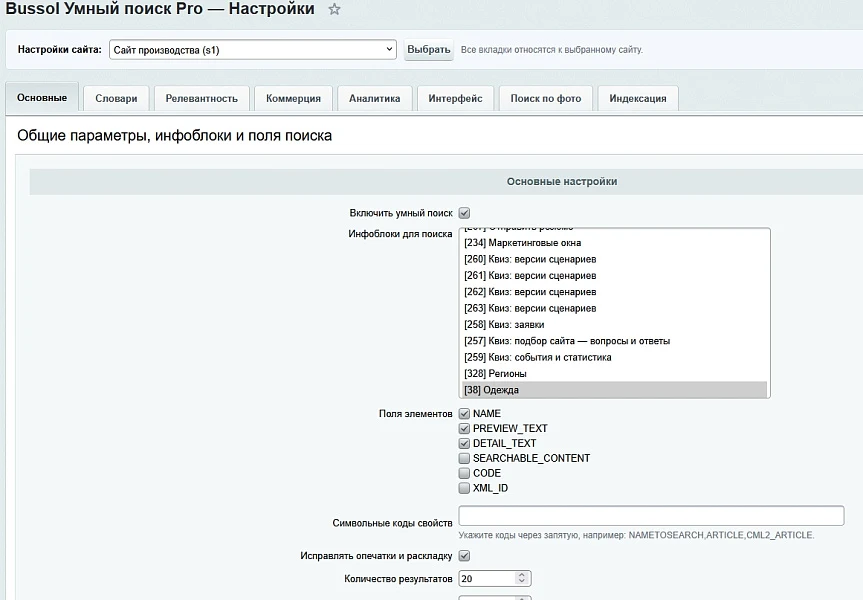The image size is (863, 600).
Task: Toggle the PREVIEW_TEXT checkbox
Action: tap(465, 428)
